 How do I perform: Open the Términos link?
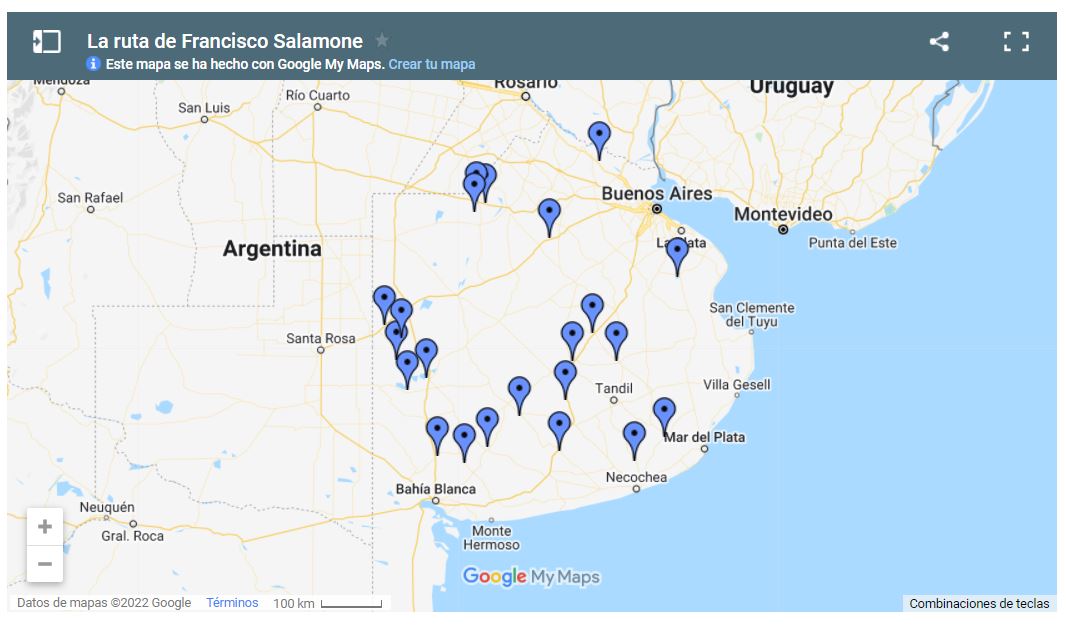232,603
